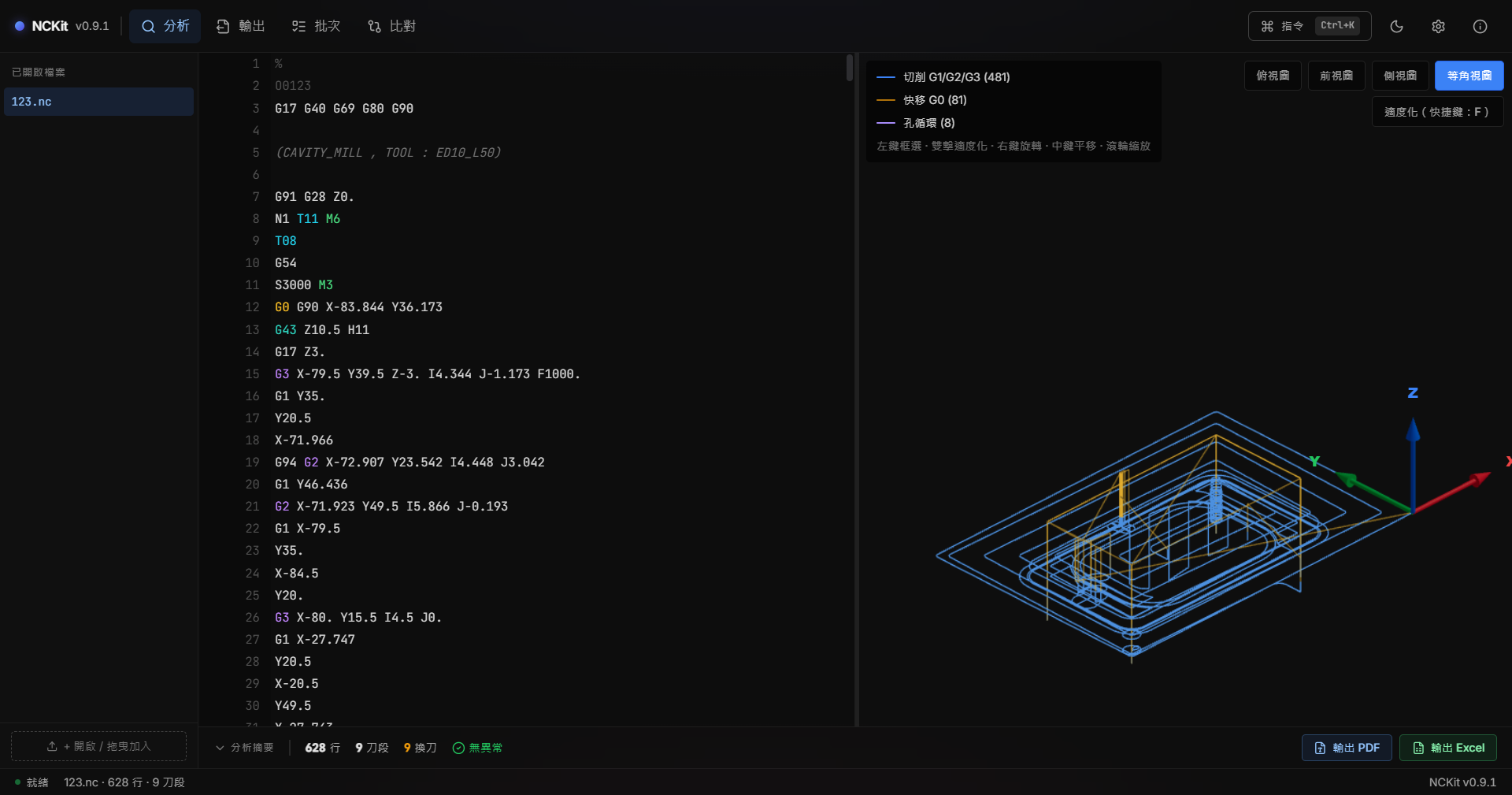Toggle 孔循環 legend entry
The width and height of the screenshot is (1512, 795).
pyautogui.click(x=916, y=123)
